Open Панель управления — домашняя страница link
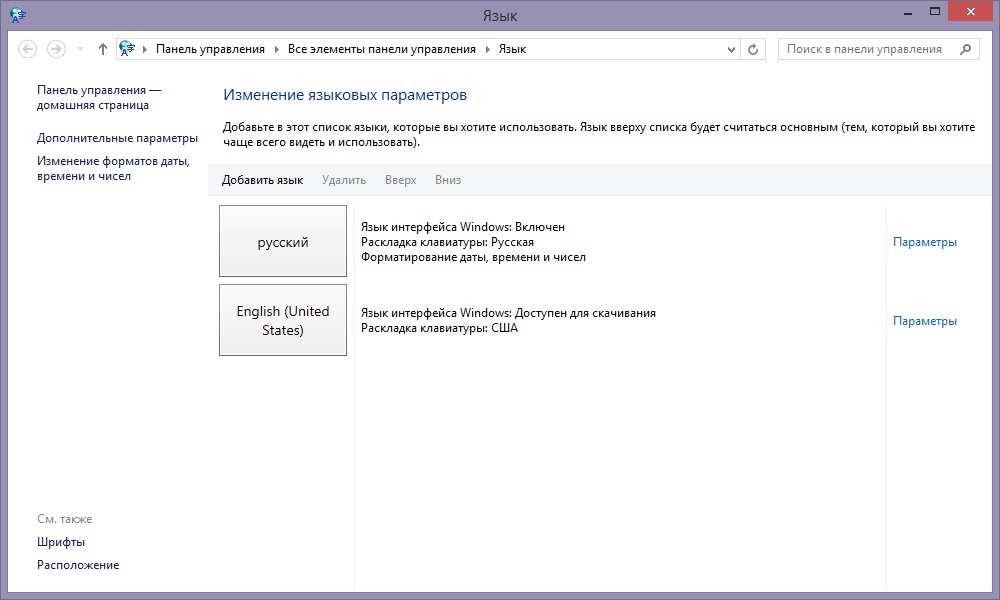This screenshot has width=1000, height=600. (x=99, y=98)
